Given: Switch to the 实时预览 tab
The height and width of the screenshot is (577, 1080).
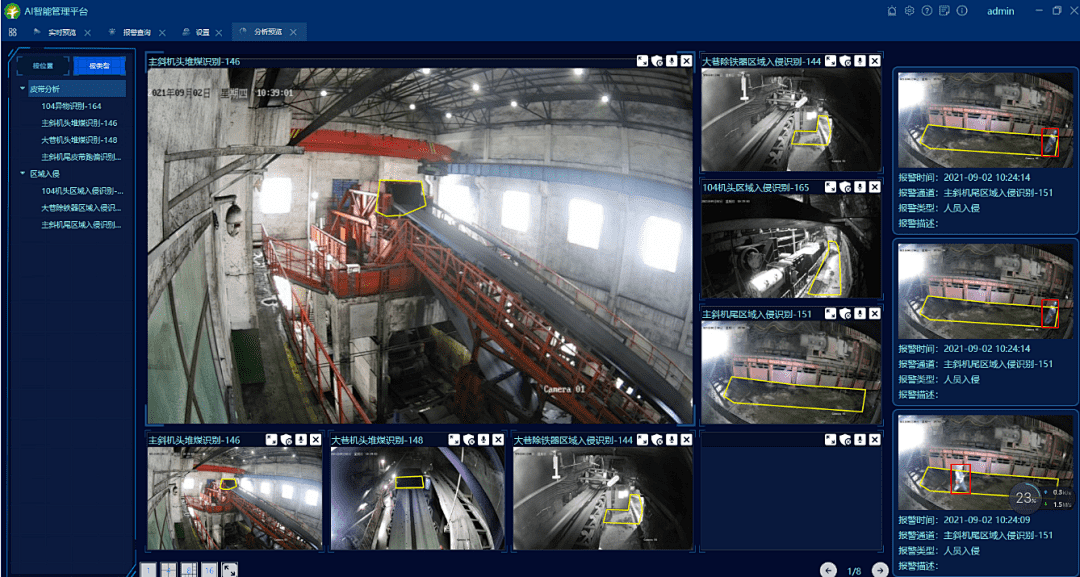Looking at the screenshot, I should 62,32.
